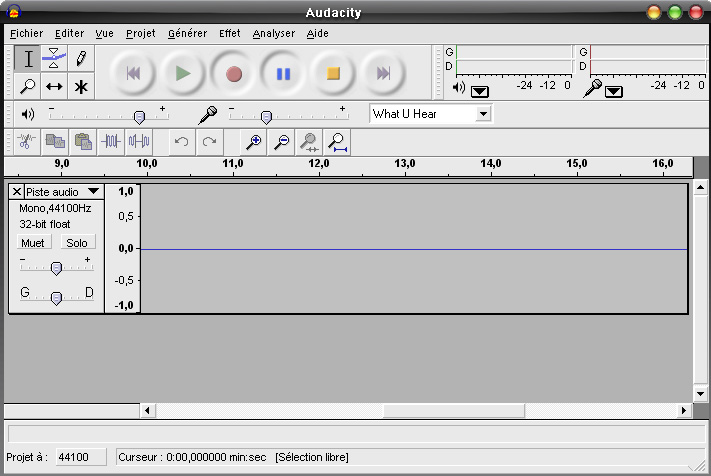Image resolution: width=711 pixels, height=476 pixels.
Task: Open the Effet menu
Action: 229,34
